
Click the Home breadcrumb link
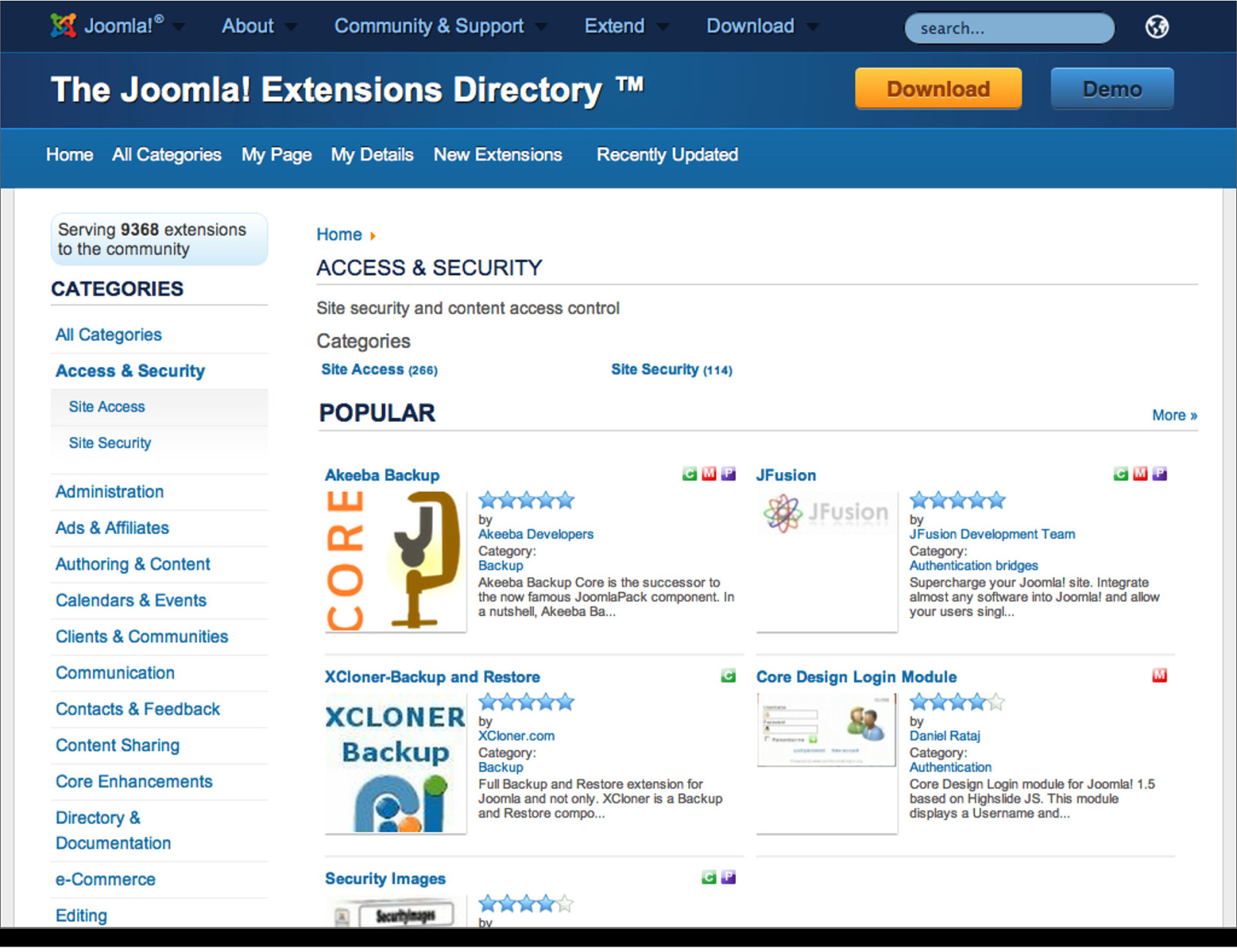click(x=339, y=234)
